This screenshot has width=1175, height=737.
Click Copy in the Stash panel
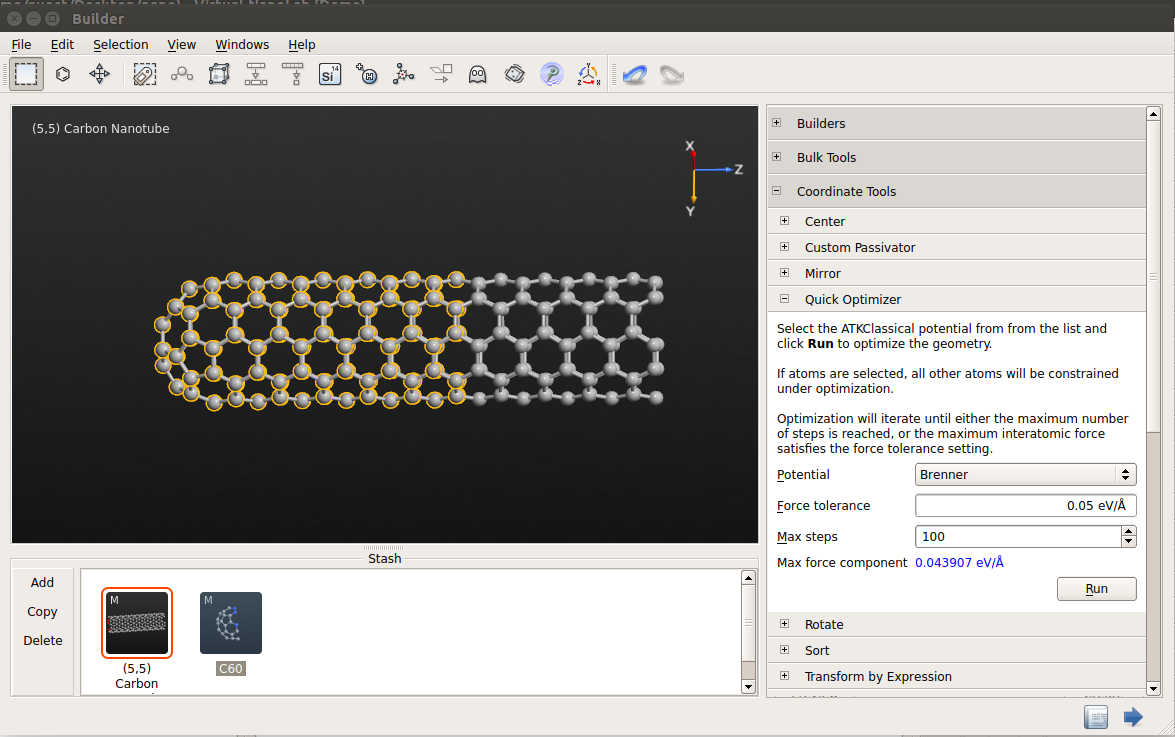[x=42, y=612]
